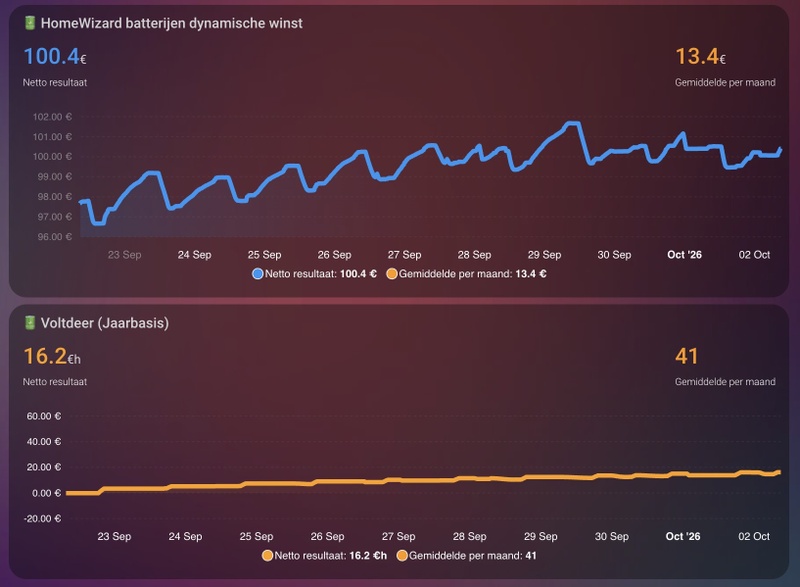The image size is (800, 587).
Task: Click the 29 Sep date in Voltdeer chart
Action: 541,537
